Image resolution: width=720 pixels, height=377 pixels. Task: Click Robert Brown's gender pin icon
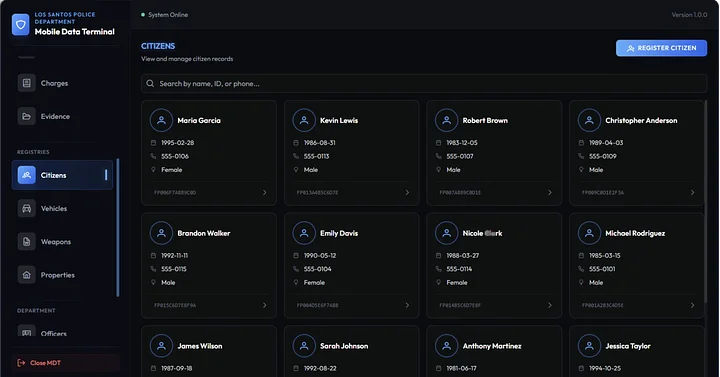click(439, 169)
